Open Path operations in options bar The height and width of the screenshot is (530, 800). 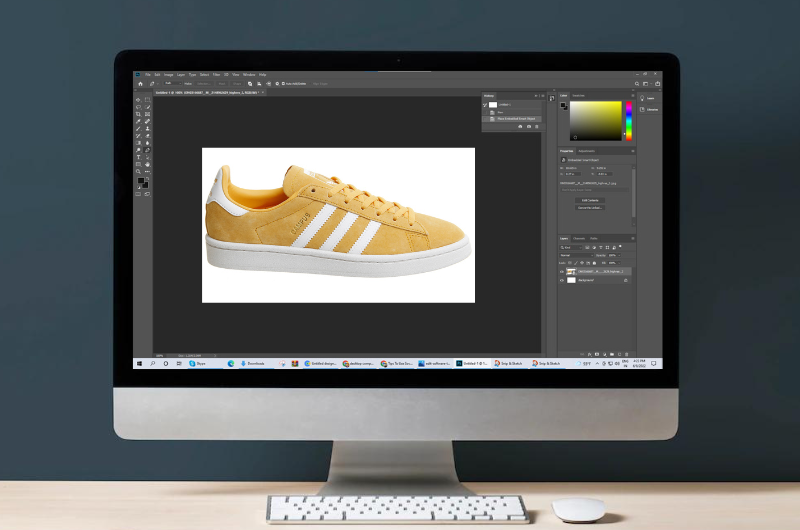(250, 84)
